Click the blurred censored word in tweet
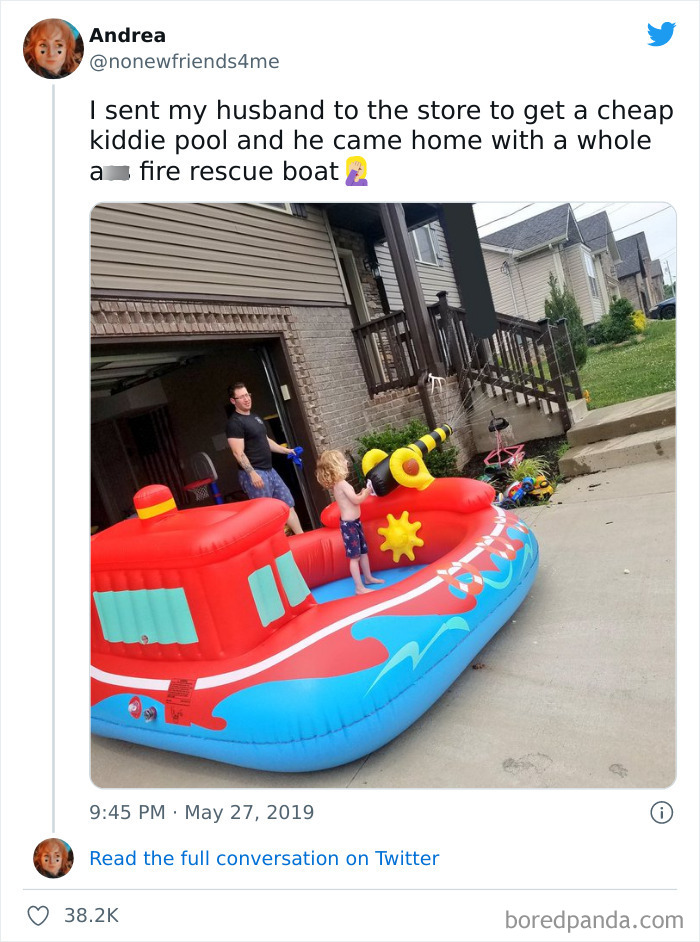 [116, 174]
